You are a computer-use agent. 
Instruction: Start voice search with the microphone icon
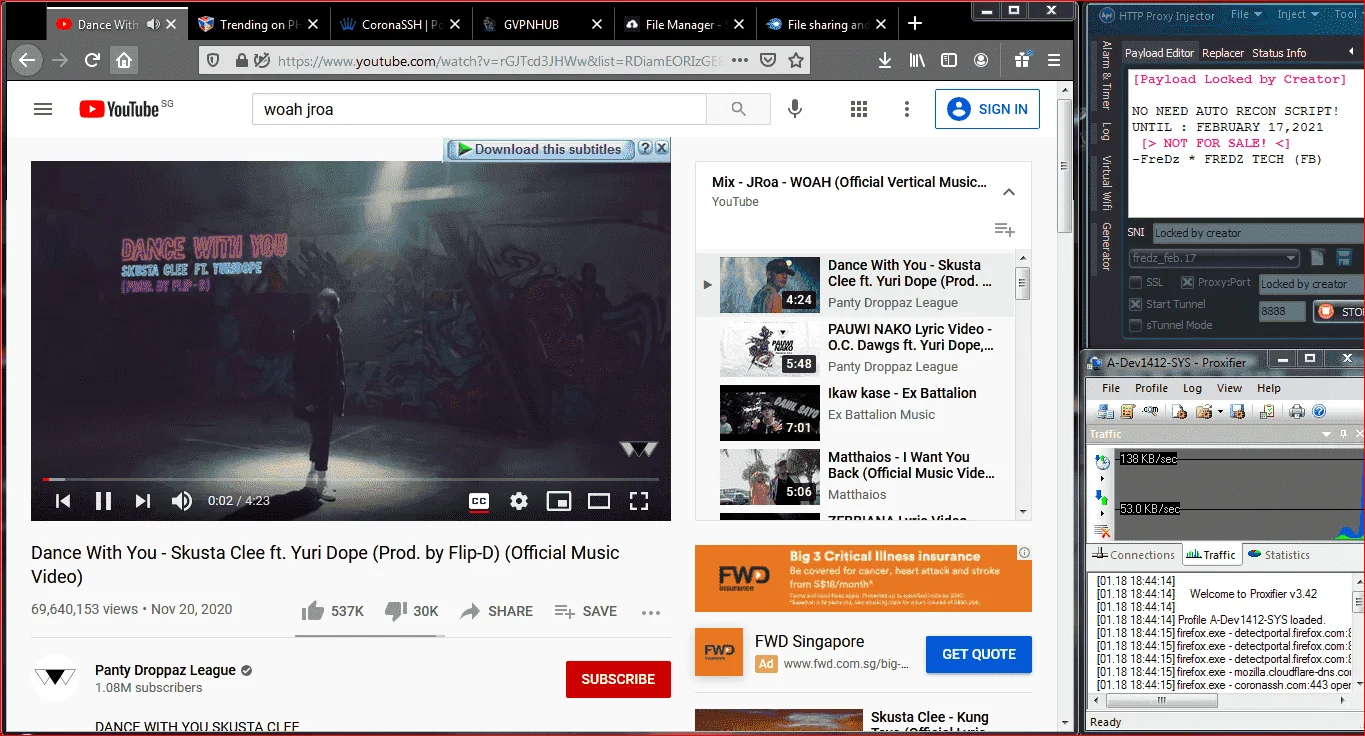click(x=795, y=109)
